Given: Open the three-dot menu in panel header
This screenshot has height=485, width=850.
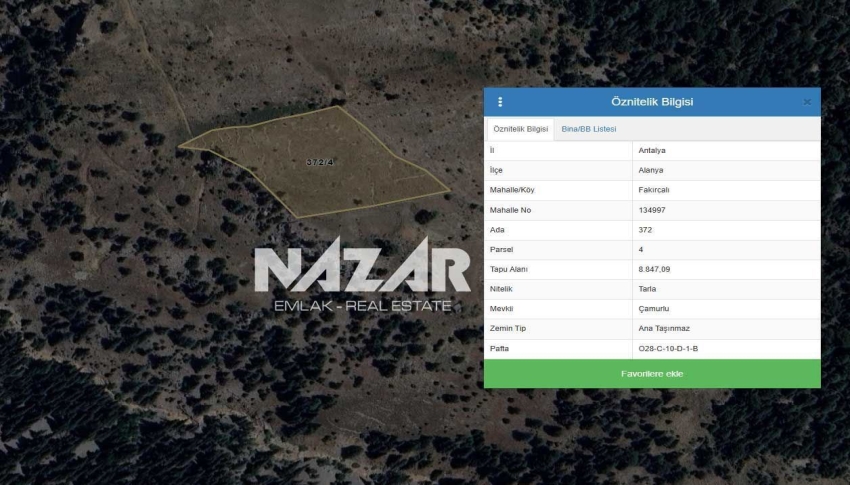Looking at the screenshot, I should pos(500,102).
